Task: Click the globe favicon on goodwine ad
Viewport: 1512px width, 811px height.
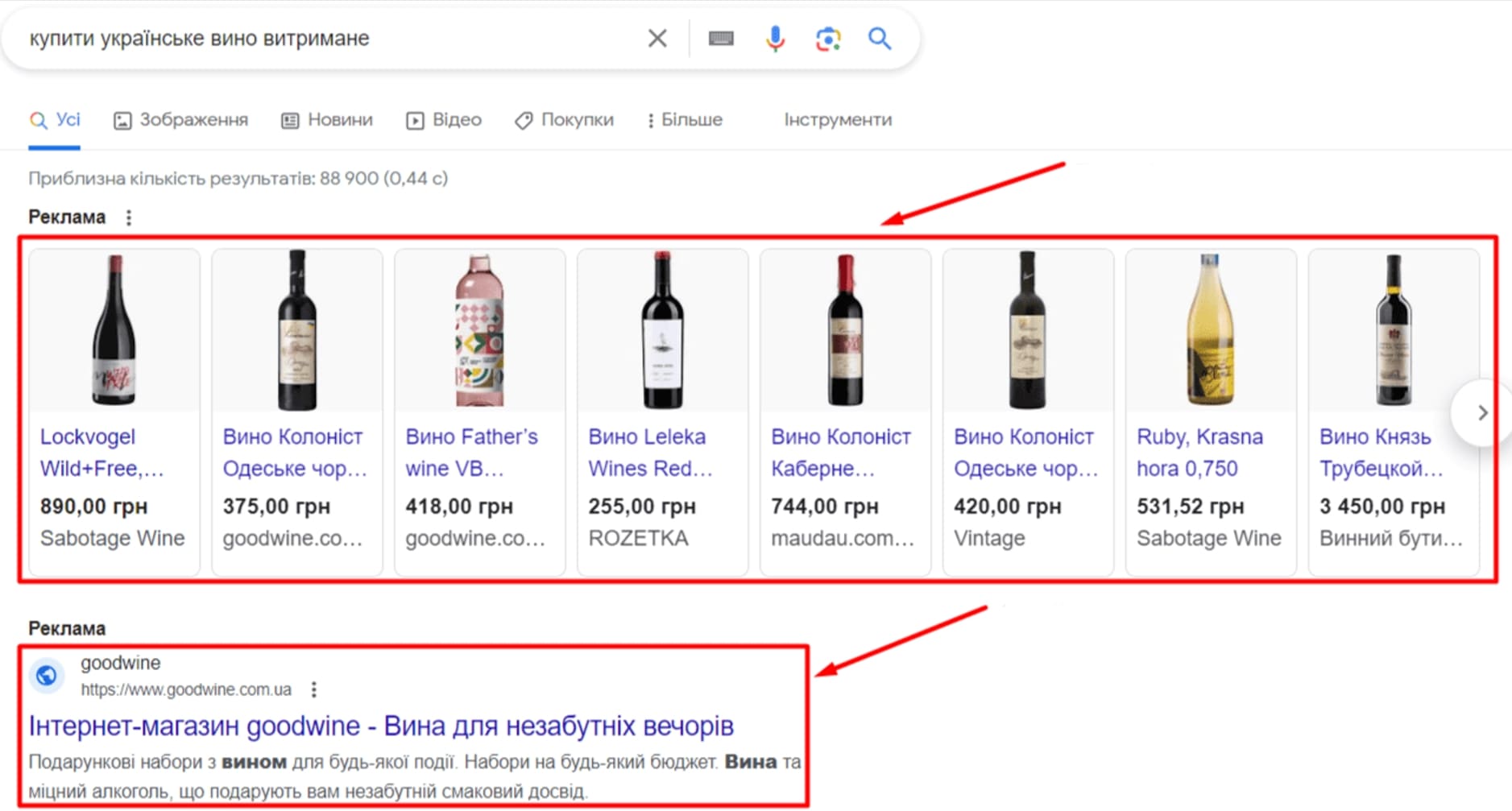Action: pos(47,676)
